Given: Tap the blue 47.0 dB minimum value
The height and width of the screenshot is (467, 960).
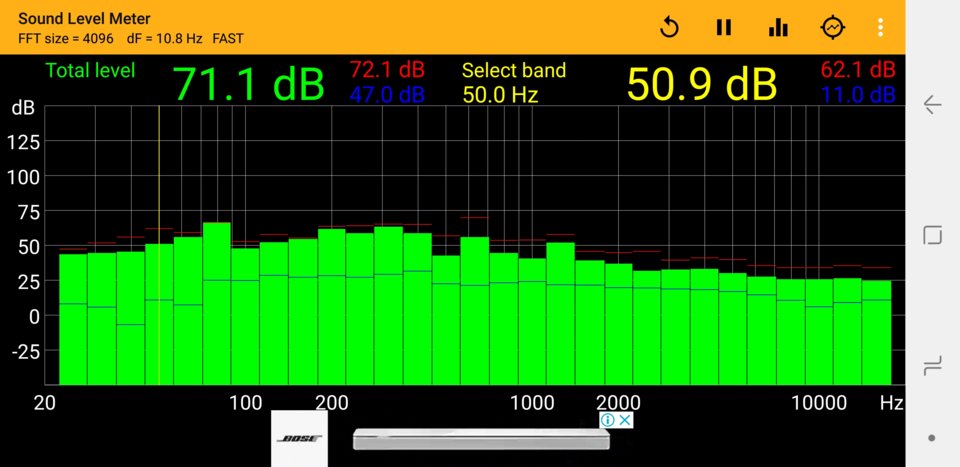Looking at the screenshot, I should pyautogui.click(x=388, y=95).
